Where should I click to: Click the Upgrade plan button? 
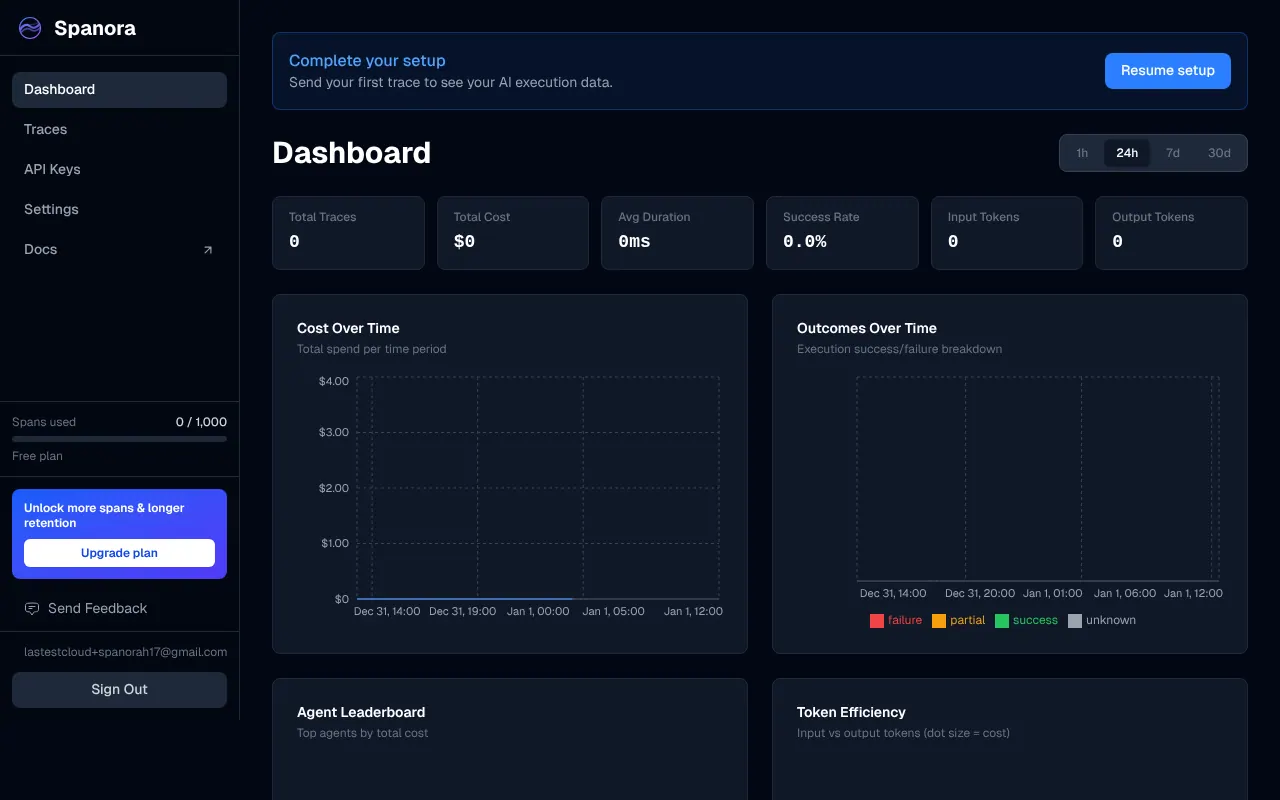[x=119, y=553]
